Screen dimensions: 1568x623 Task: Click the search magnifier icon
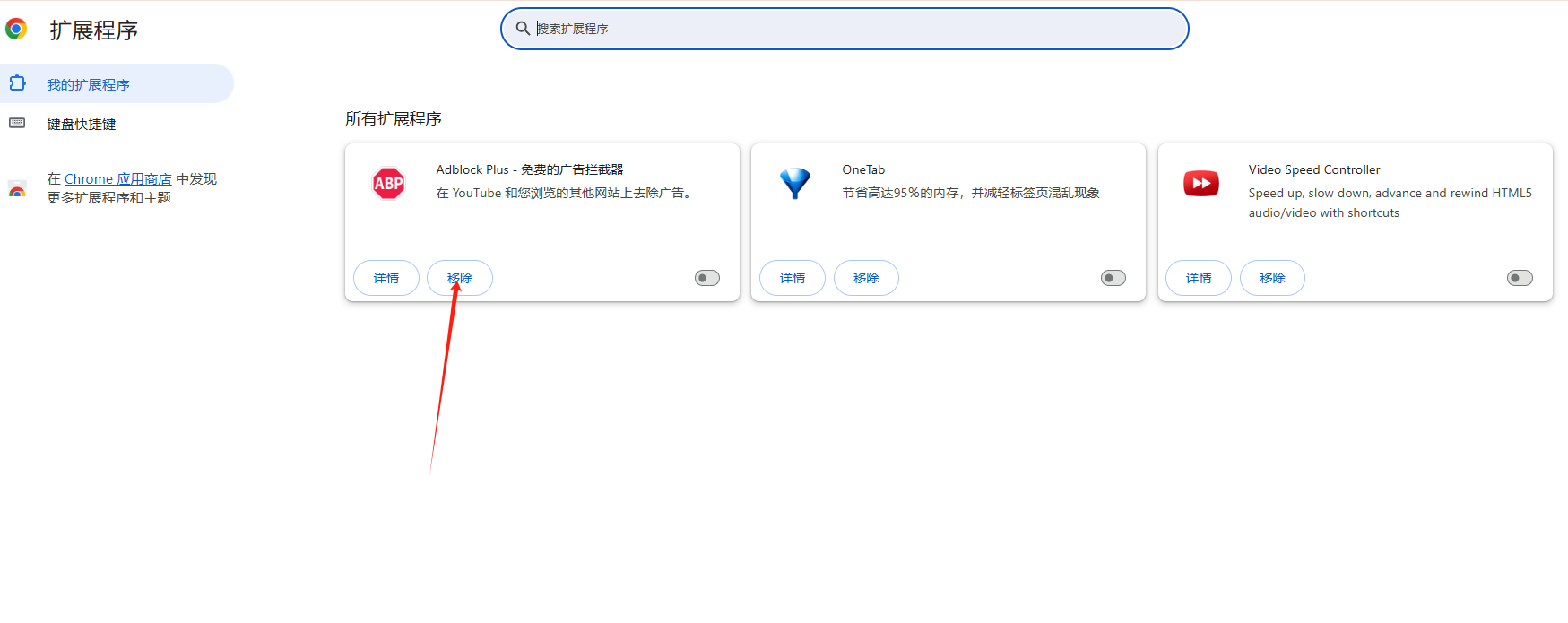click(x=523, y=29)
